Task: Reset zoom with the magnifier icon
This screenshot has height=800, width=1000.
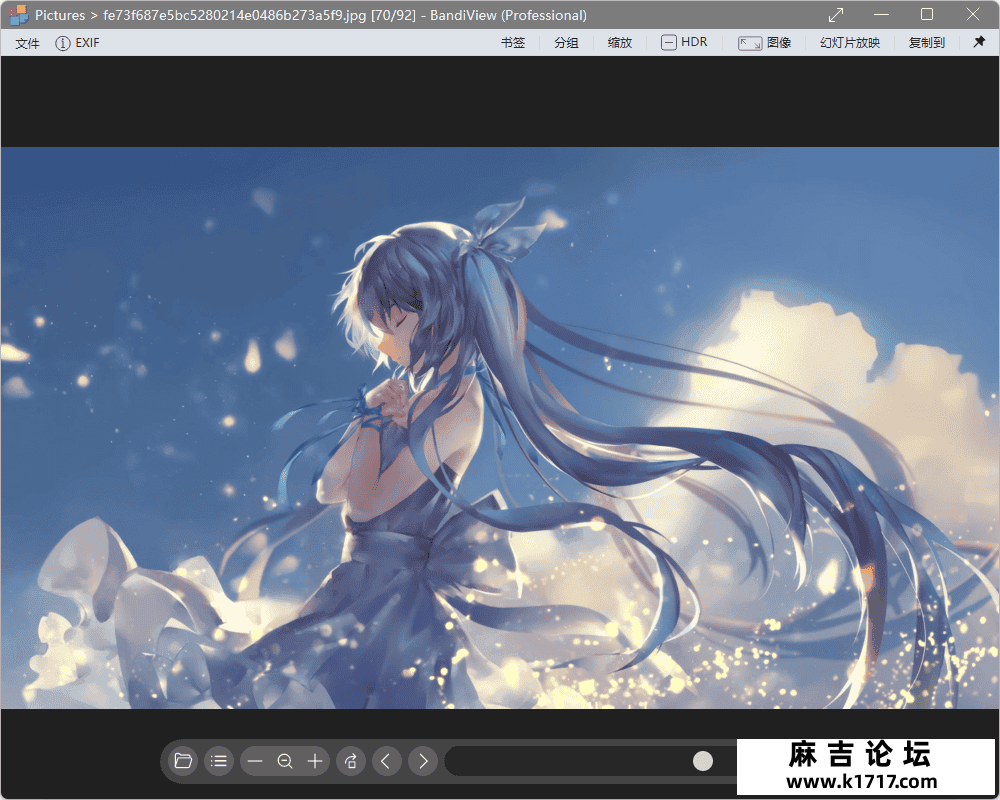Action: pos(285,761)
